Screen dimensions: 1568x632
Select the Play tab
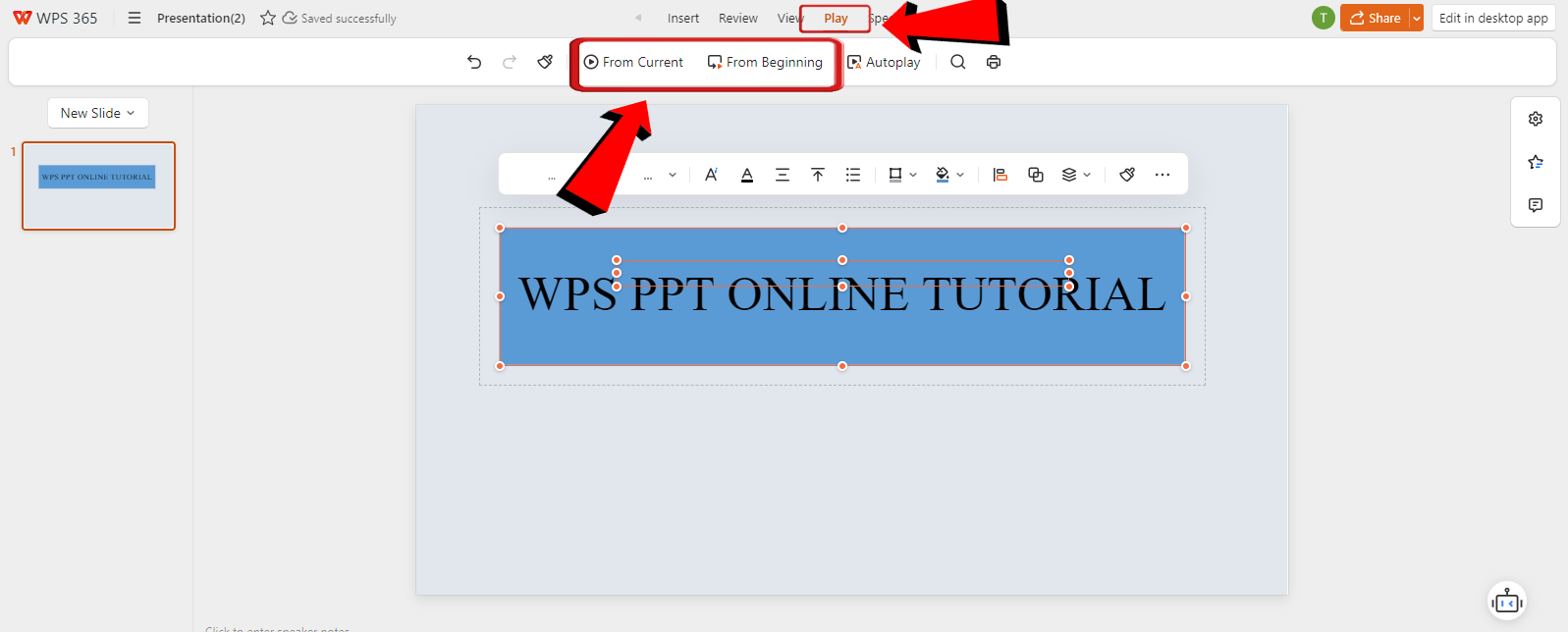(x=836, y=18)
